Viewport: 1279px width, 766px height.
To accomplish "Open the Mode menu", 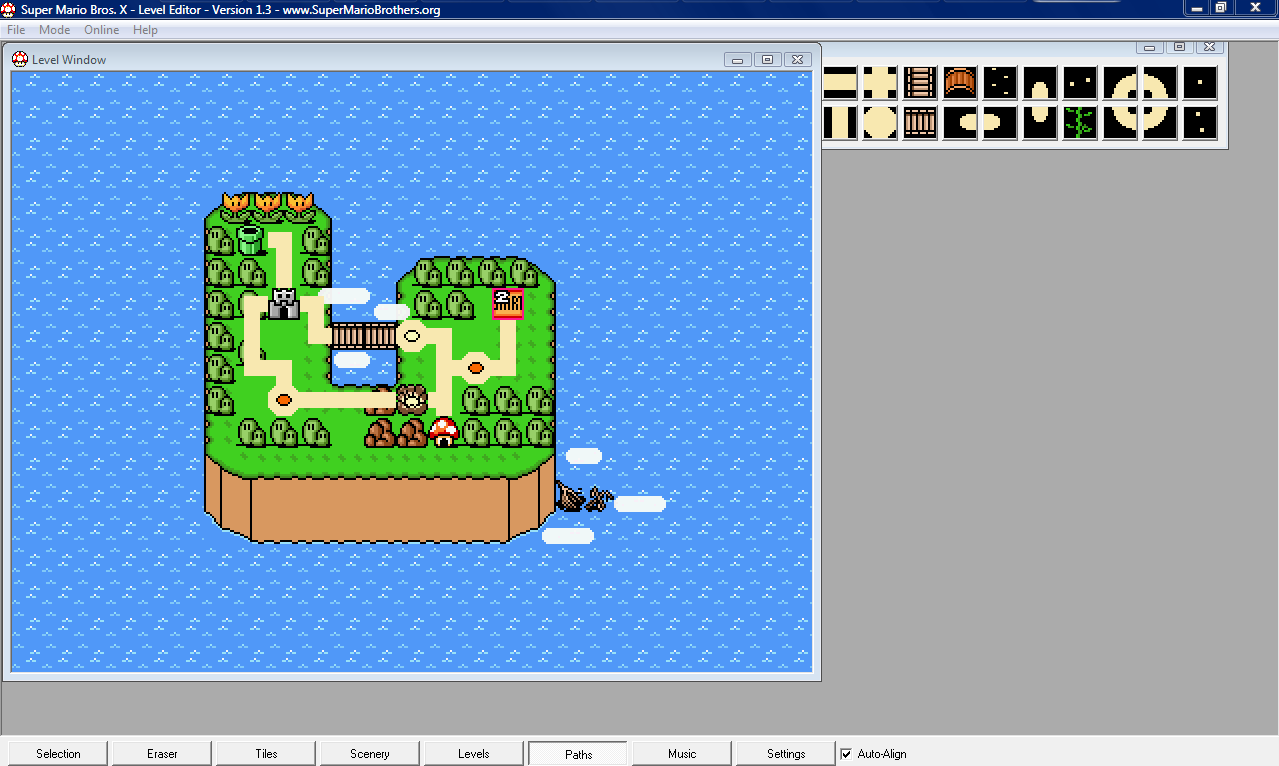I will 54,30.
